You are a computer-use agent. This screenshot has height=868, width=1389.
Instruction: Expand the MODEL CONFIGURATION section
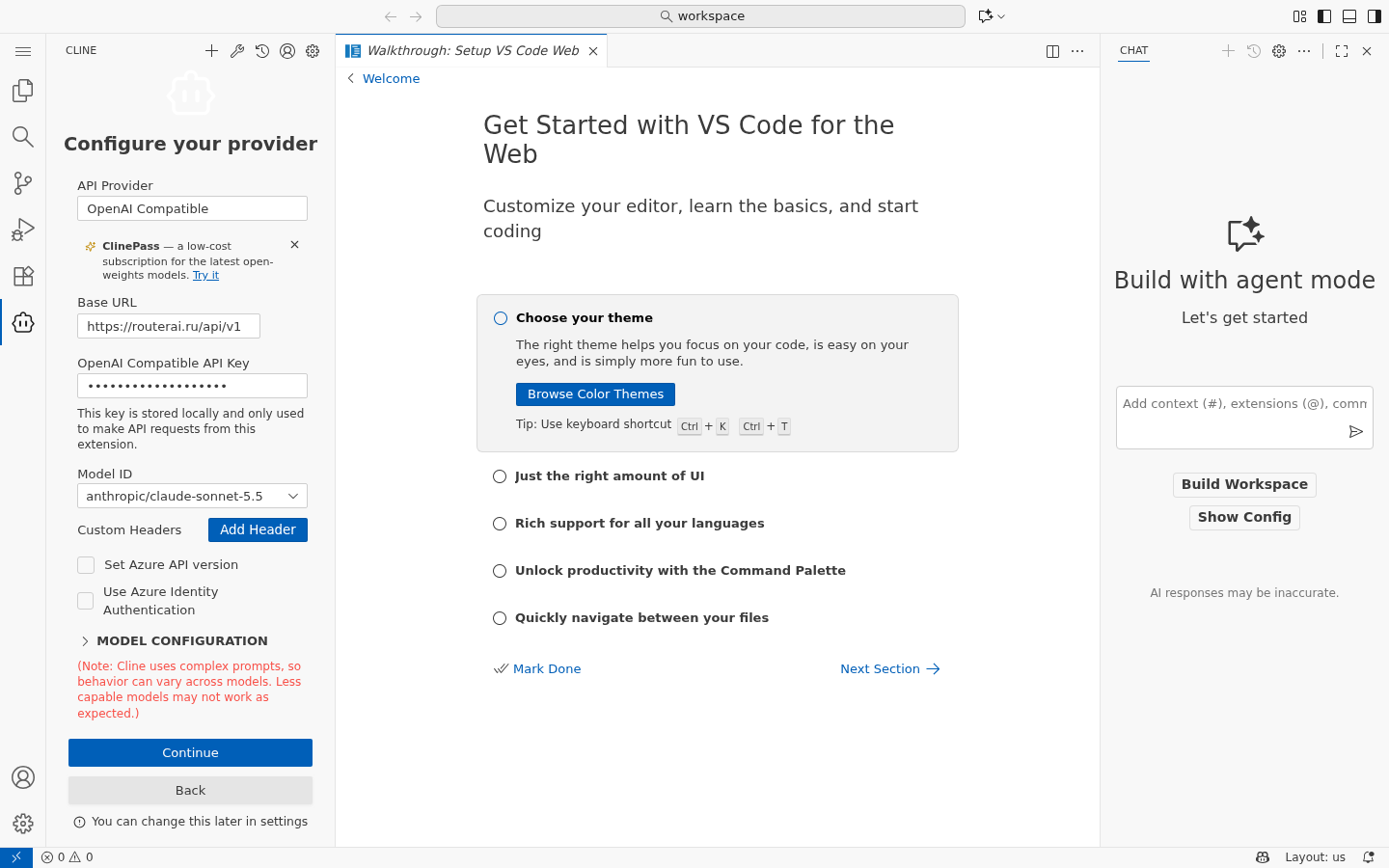pyautogui.click(x=174, y=641)
